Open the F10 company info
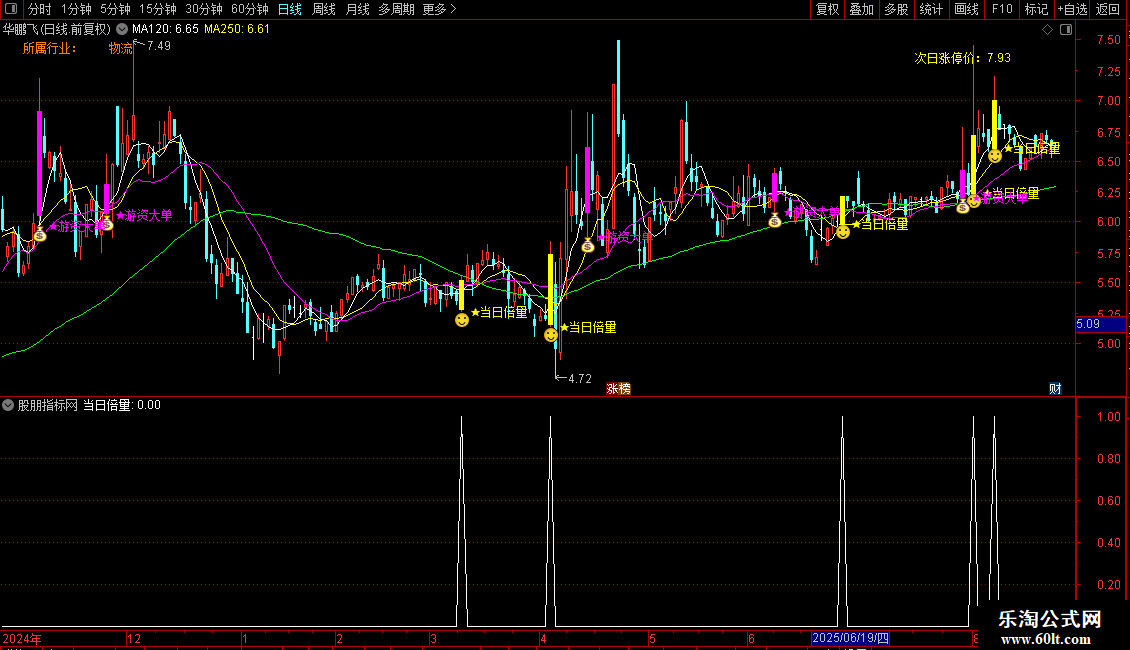This screenshot has width=1130, height=650. coord(1002,9)
